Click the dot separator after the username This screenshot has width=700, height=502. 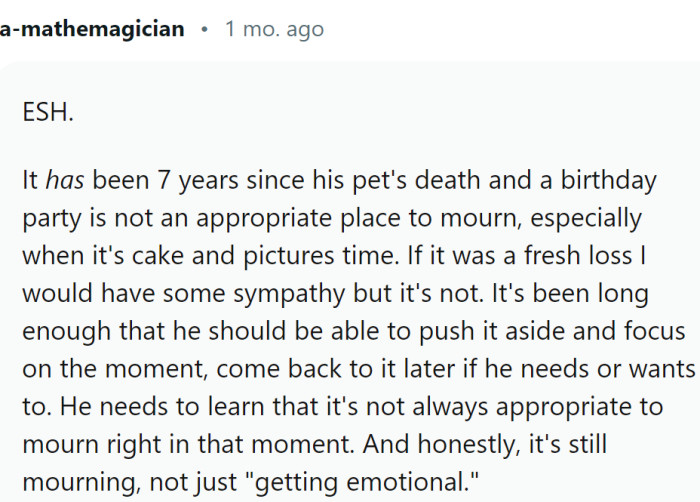pyautogui.click(x=204, y=29)
